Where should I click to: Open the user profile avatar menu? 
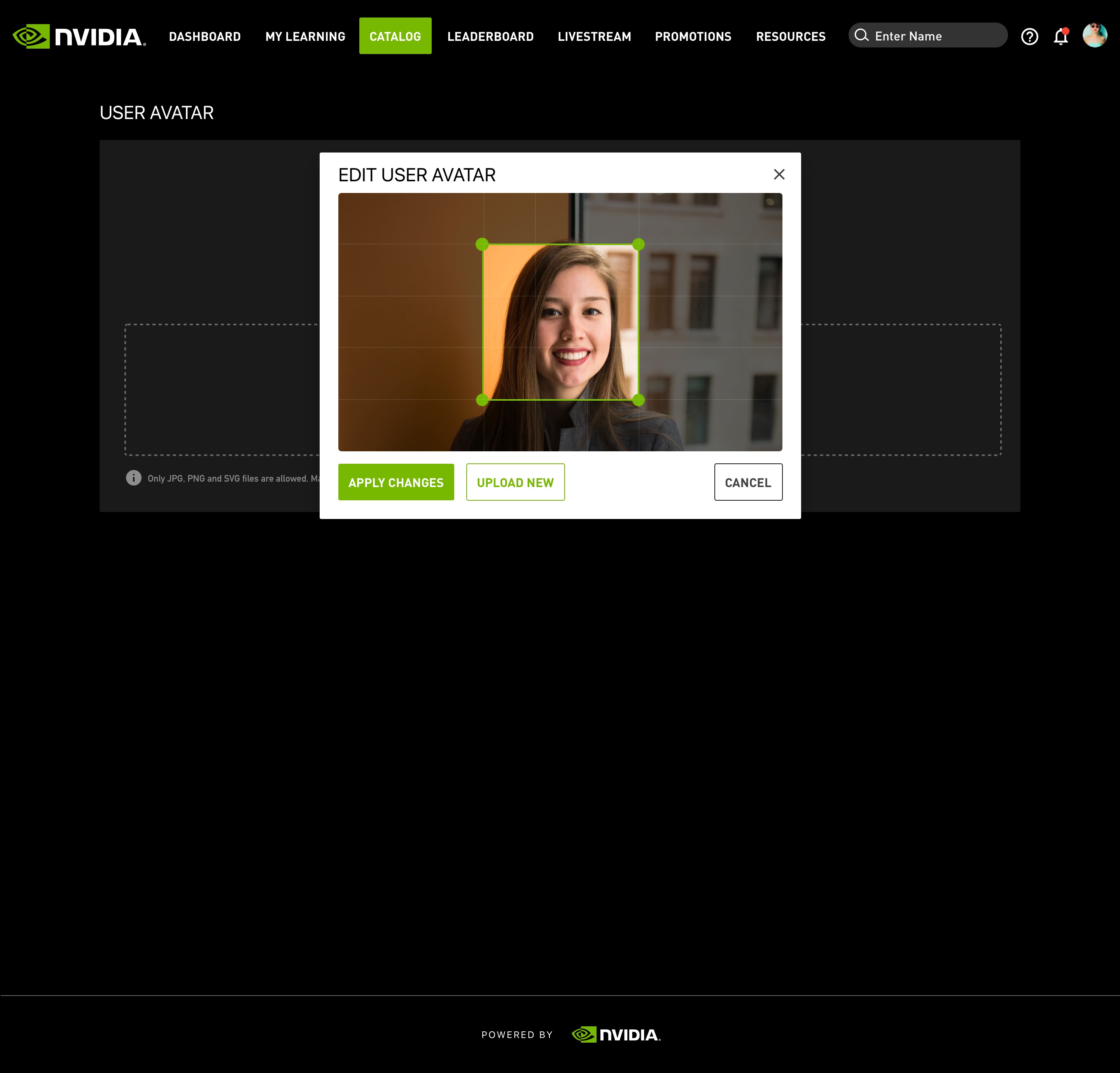click(x=1095, y=35)
